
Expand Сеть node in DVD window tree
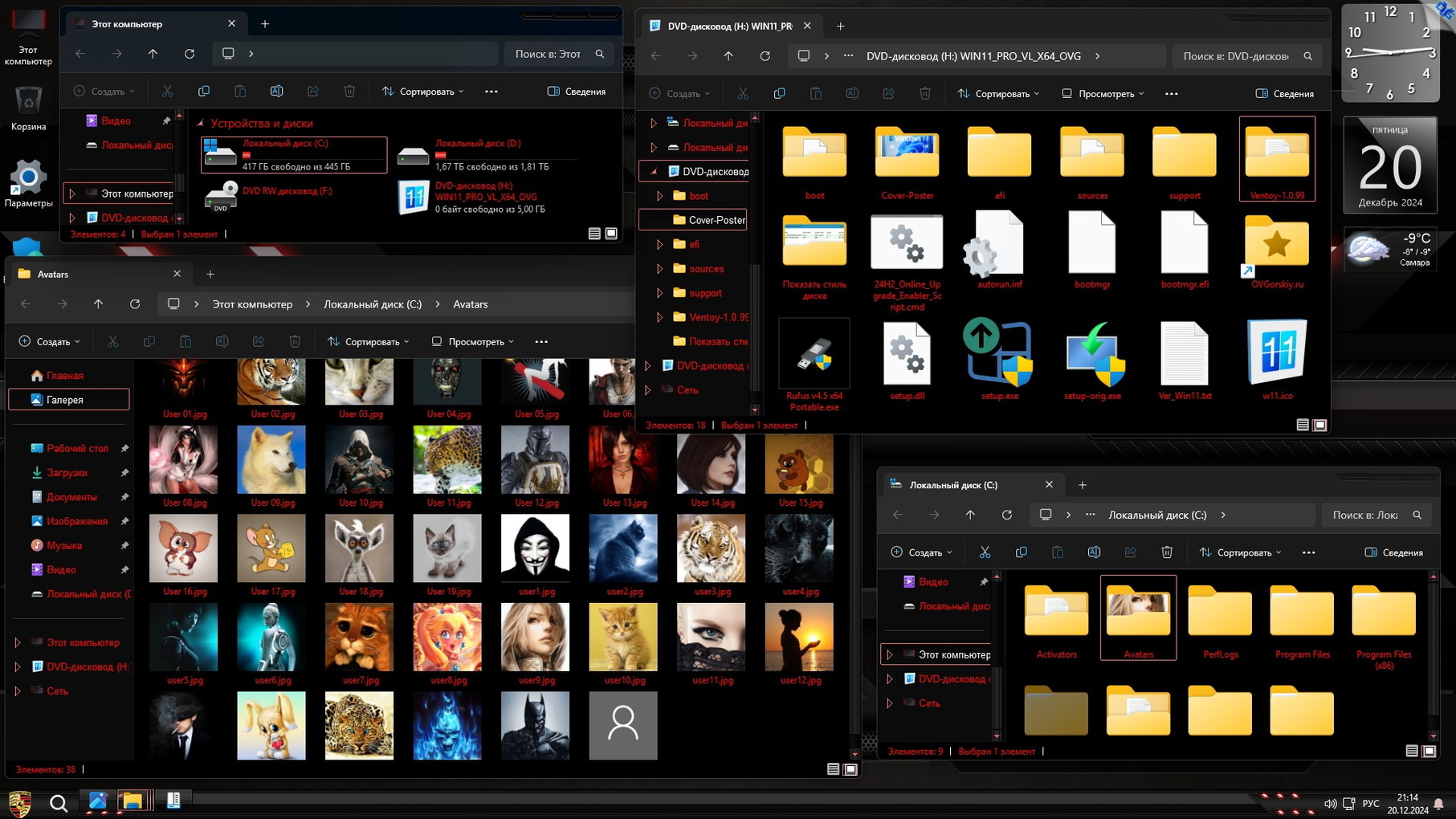click(x=648, y=390)
